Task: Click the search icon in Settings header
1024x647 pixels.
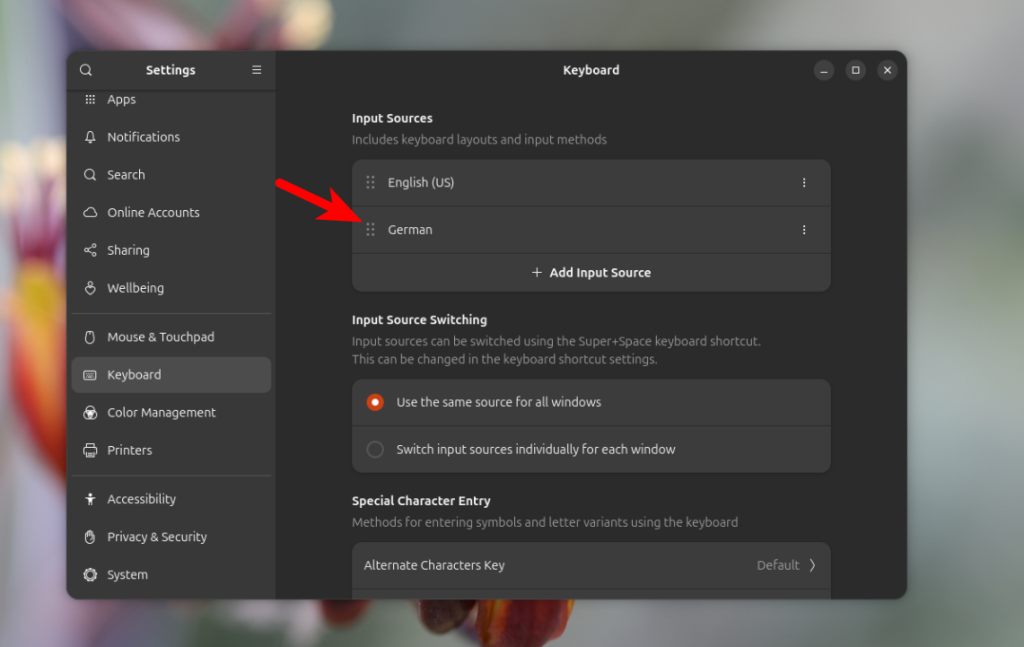Action: [x=86, y=70]
